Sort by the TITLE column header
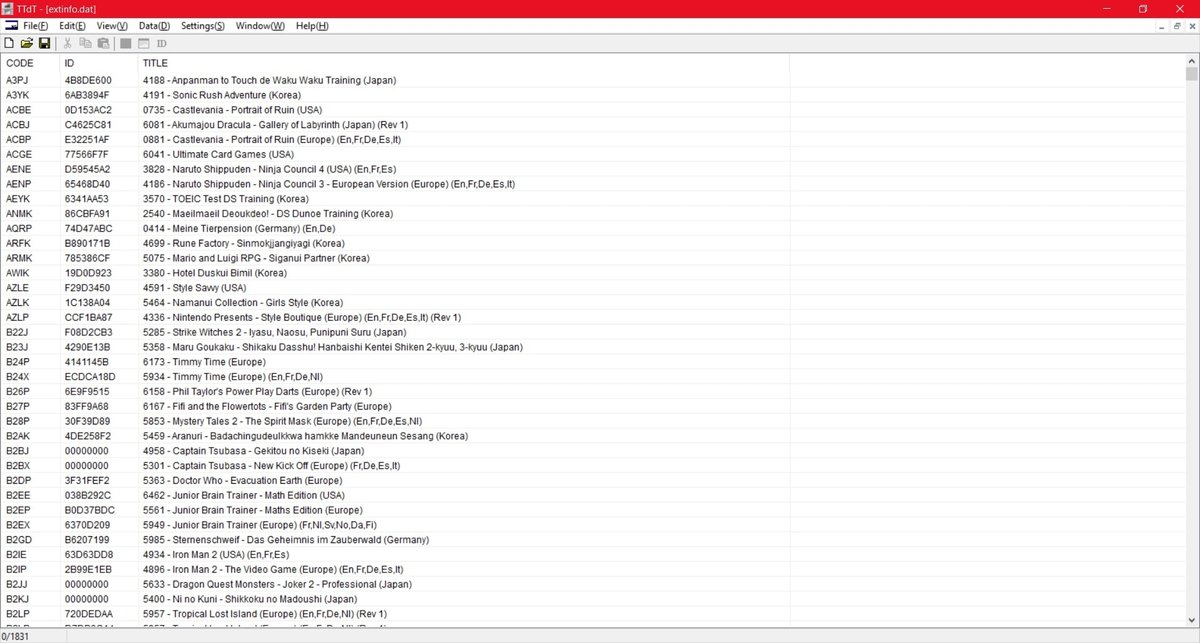The height and width of the screenshot is (643, 1200). [464, 63]
